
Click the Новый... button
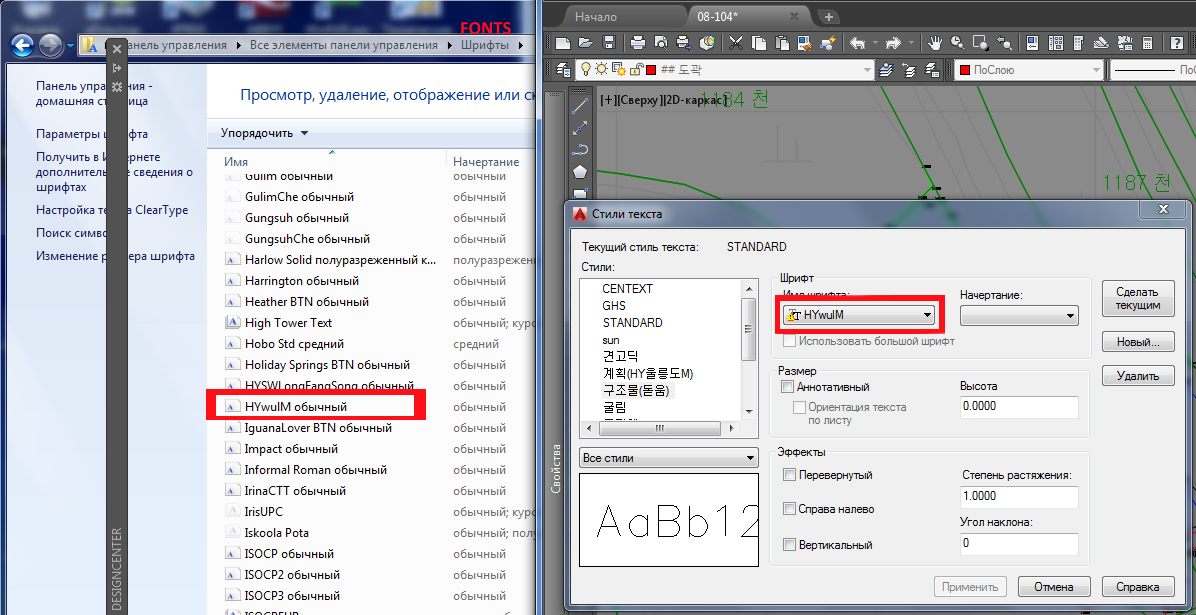(x=1137, y=342)
